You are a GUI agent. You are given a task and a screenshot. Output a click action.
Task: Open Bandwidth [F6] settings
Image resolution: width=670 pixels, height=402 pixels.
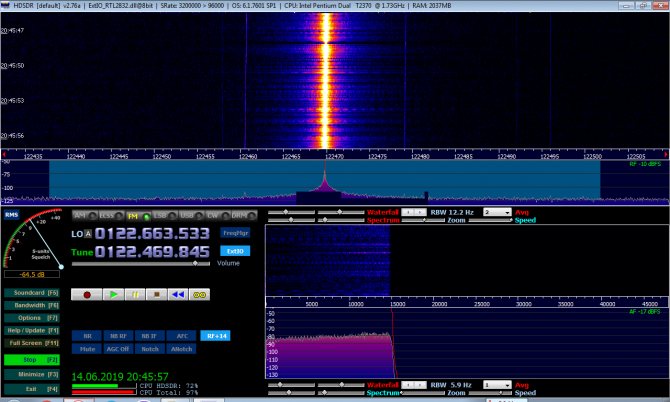coord(32,305)
